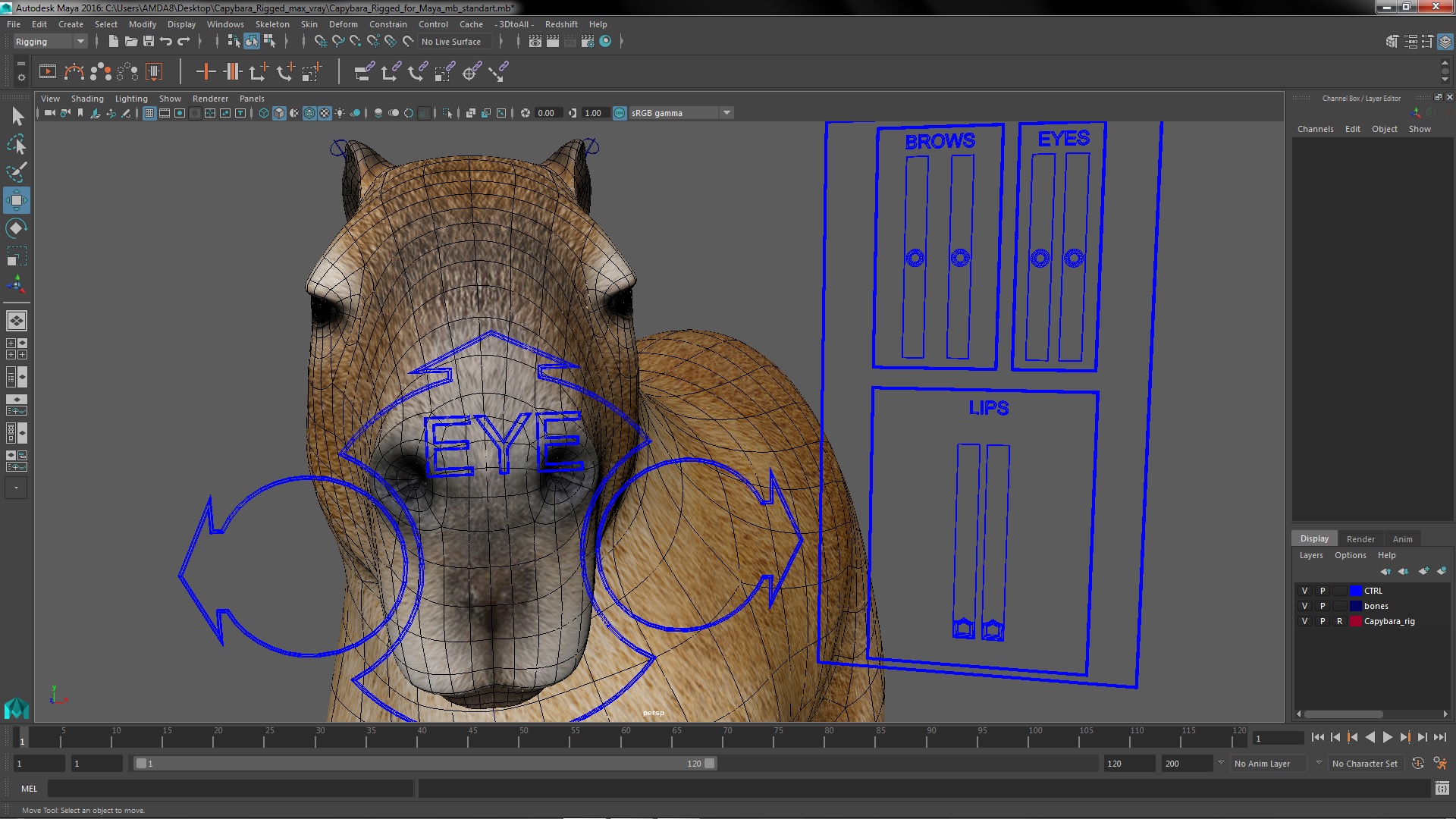The image size is (1456, 819).
Task: Activate the Move tool
Action: [17, 200]
